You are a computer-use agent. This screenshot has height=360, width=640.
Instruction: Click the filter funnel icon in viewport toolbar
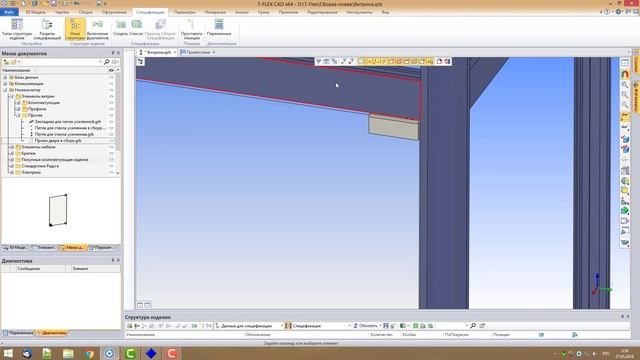tap(318, 61)
